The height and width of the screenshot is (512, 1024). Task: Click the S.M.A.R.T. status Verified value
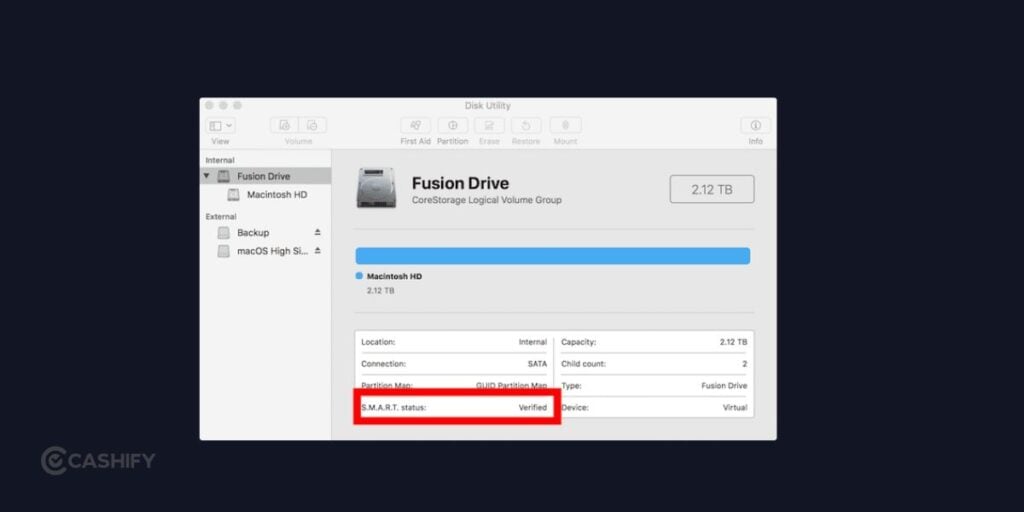pos(533,408)
